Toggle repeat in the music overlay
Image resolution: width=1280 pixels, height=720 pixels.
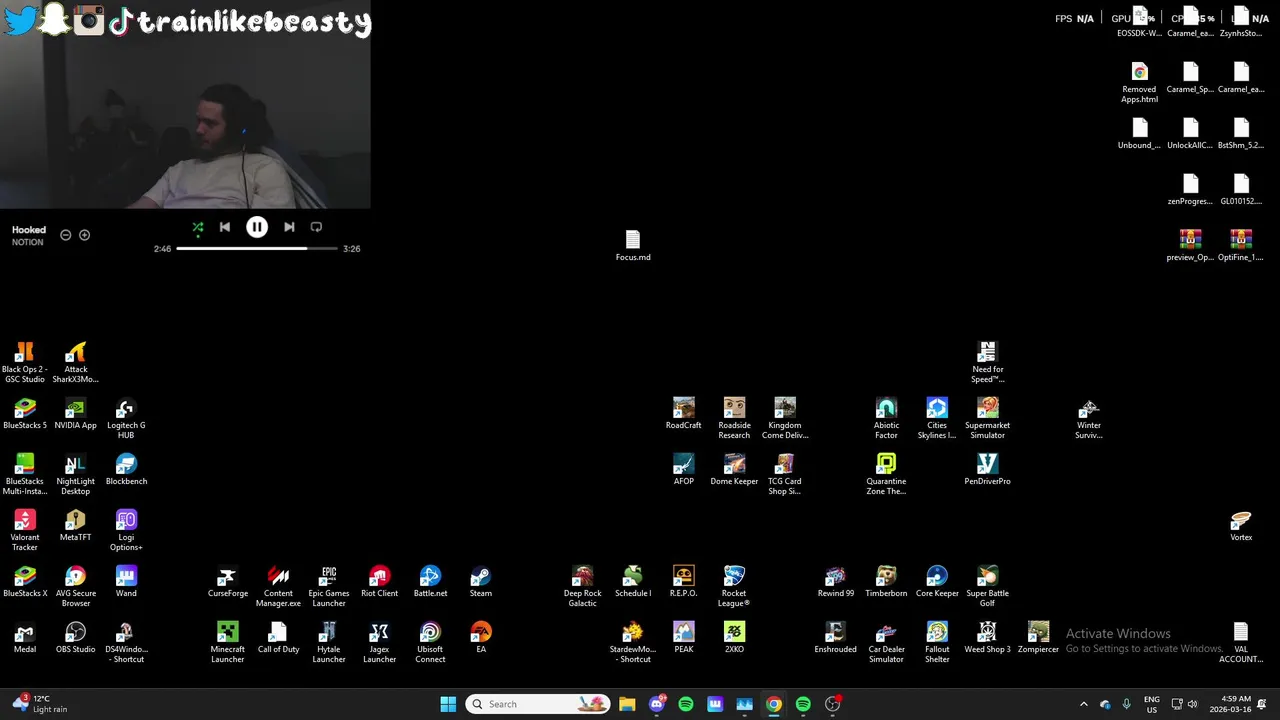coord(316,227)
